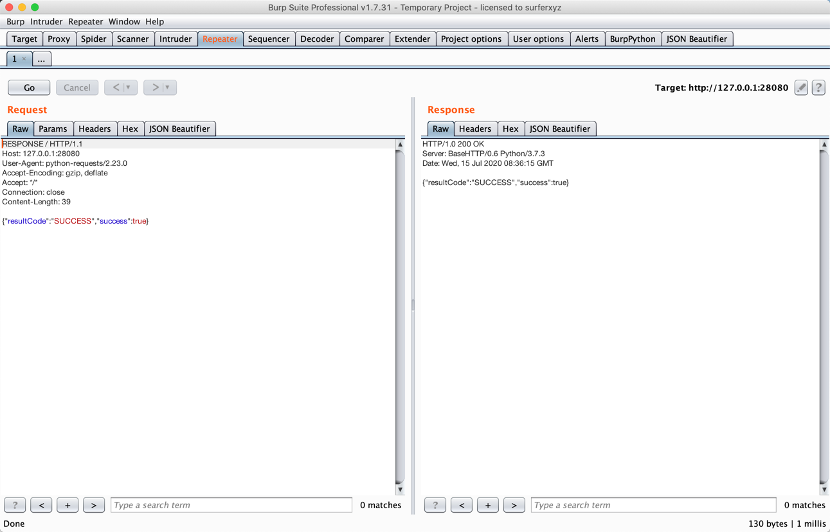The width and height of the screenshot is (830, 532).
Task: Select the request Headers tab
Action: pos(95,129)
